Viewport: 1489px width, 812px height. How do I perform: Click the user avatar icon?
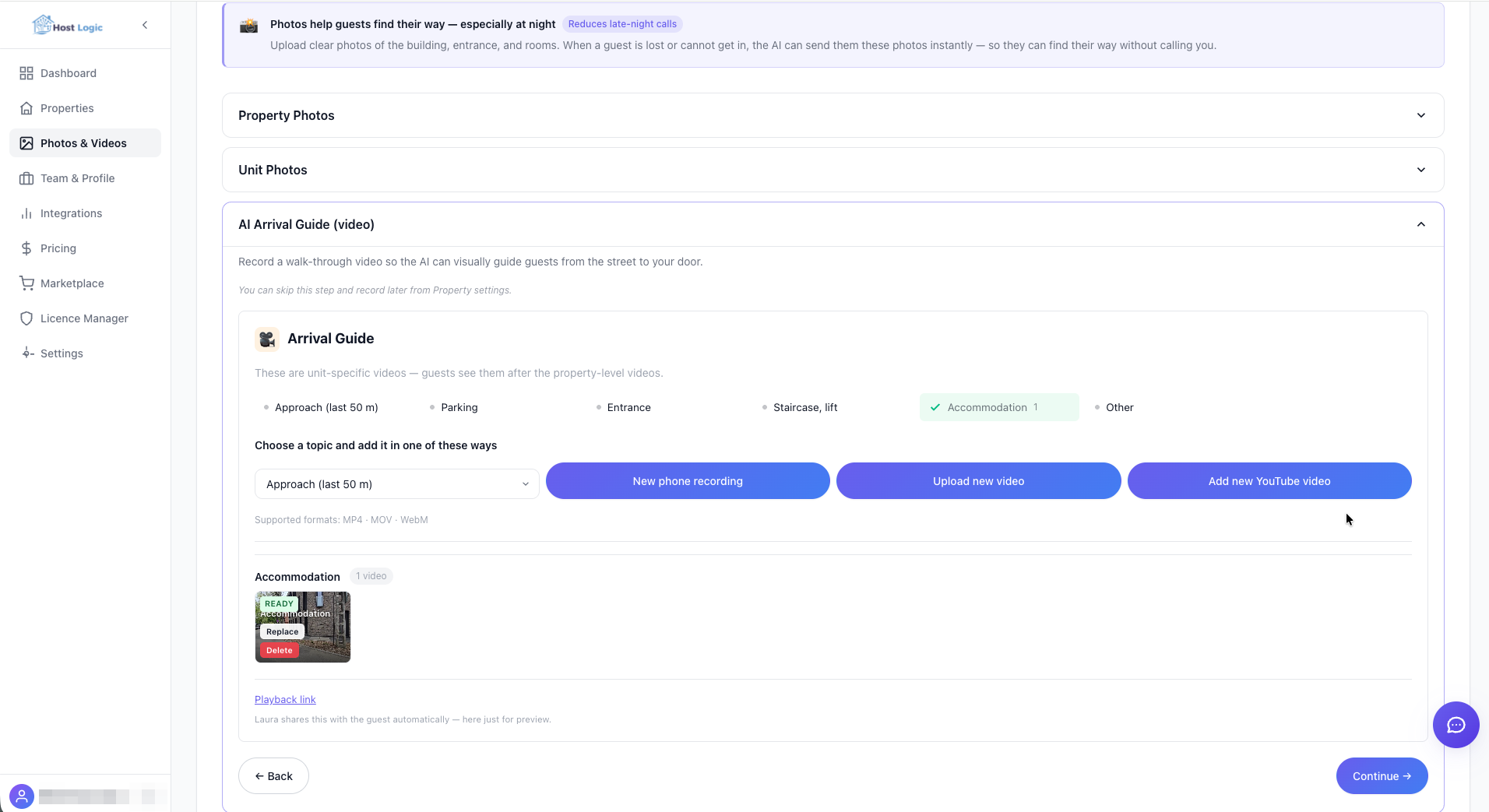[x=22, y=796]
